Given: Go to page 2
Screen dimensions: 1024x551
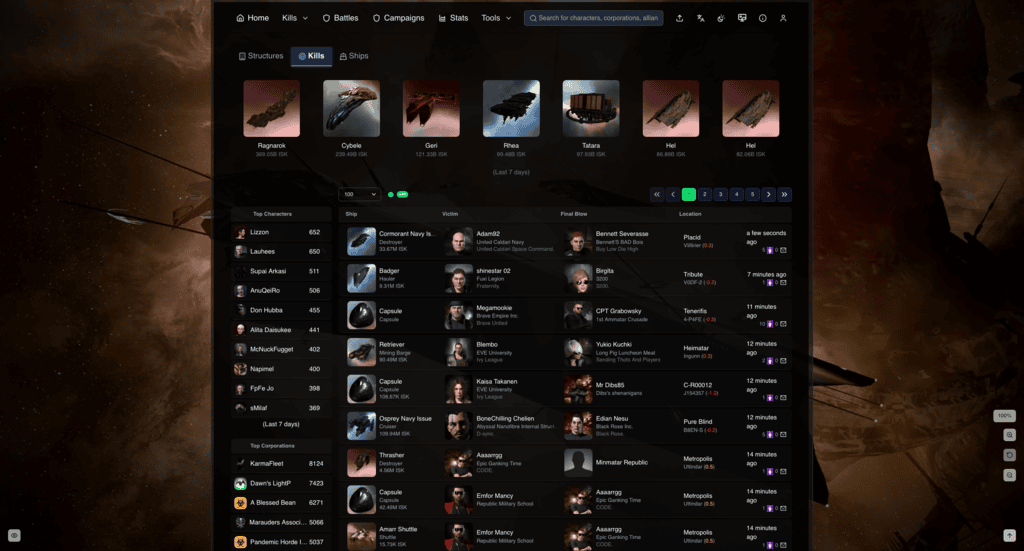Looking at the screenshot, I should click(705, 195).
